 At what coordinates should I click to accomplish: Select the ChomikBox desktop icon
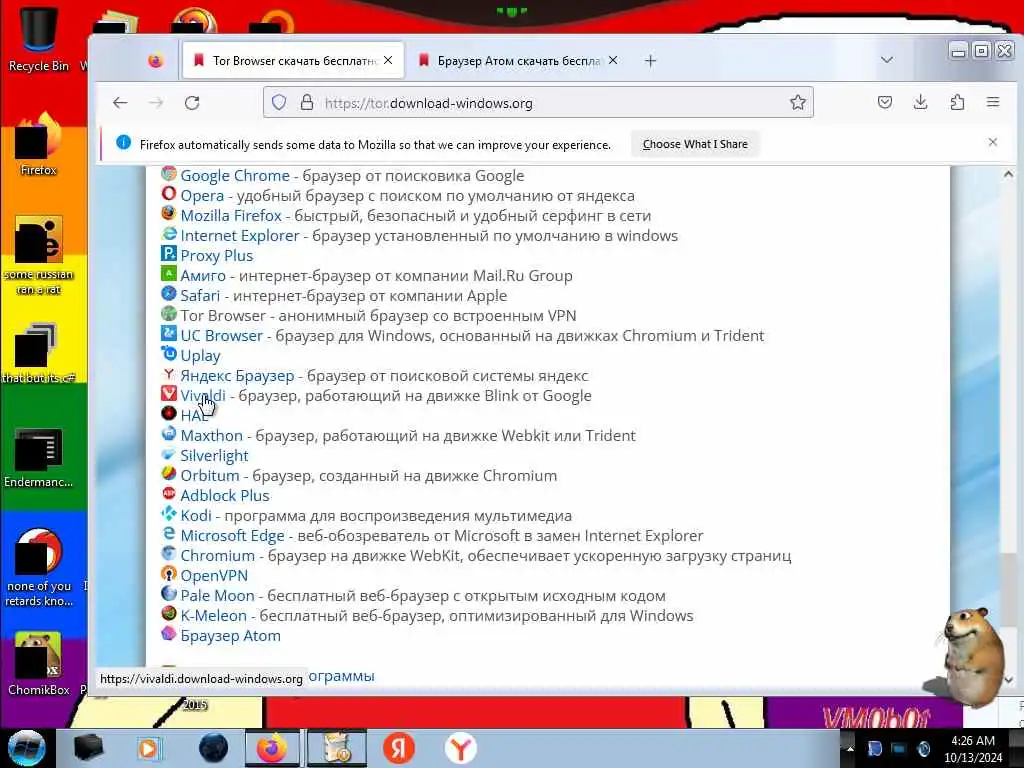[39, 664]
